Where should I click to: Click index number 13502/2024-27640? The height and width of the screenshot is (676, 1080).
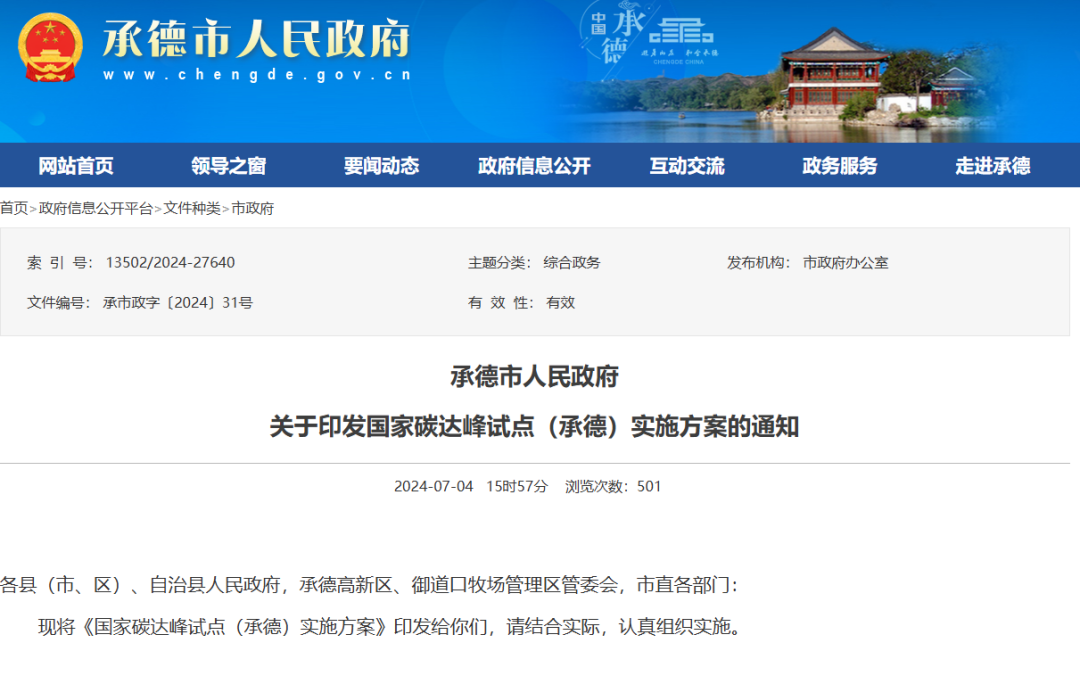(x=169, y=263)
